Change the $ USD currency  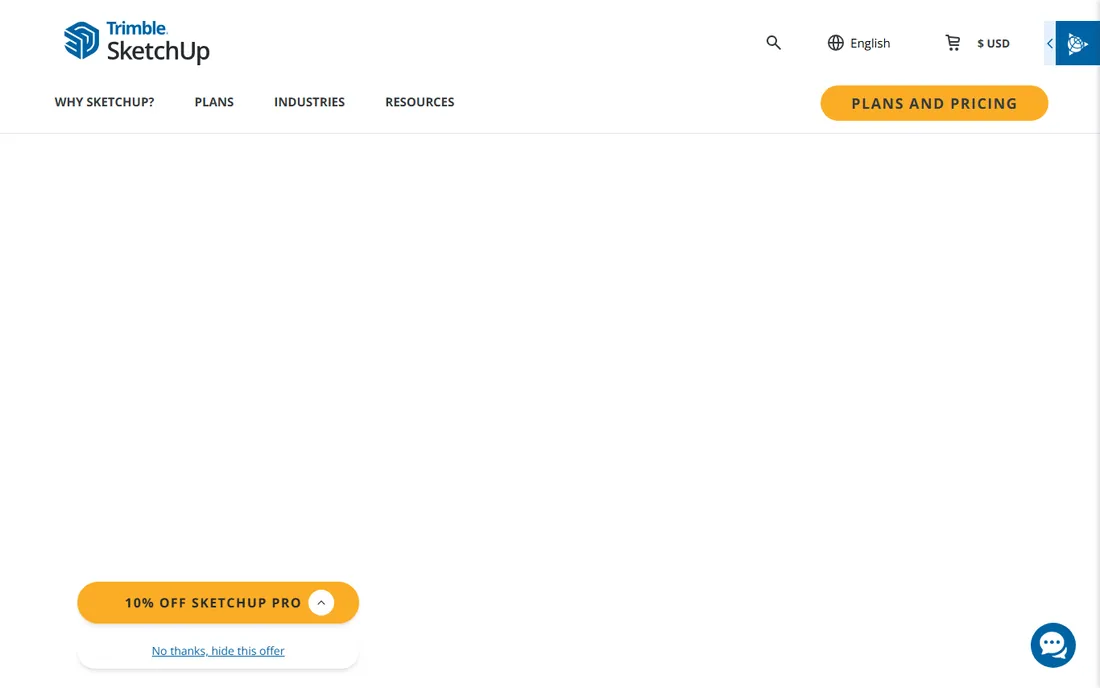click(x=993, y=43)
